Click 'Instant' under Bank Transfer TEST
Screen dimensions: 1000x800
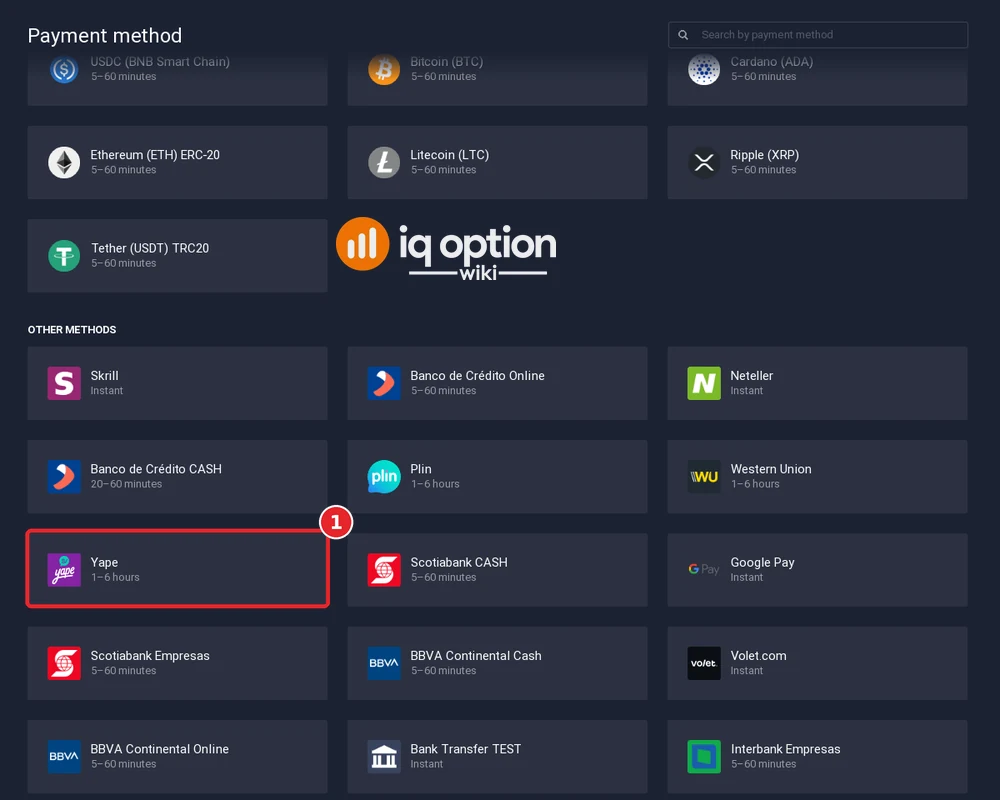426,764
